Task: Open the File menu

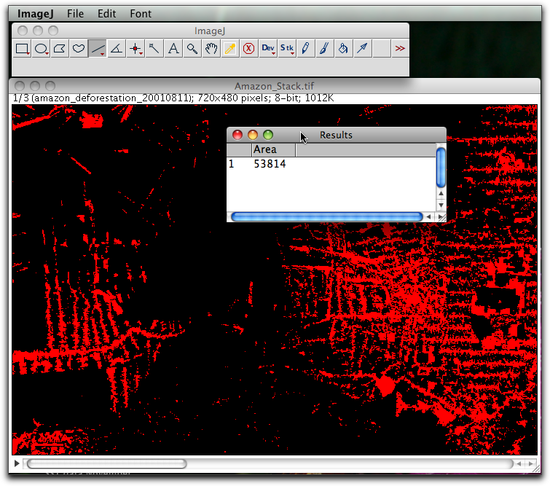Action: click(x=75, y=14)
